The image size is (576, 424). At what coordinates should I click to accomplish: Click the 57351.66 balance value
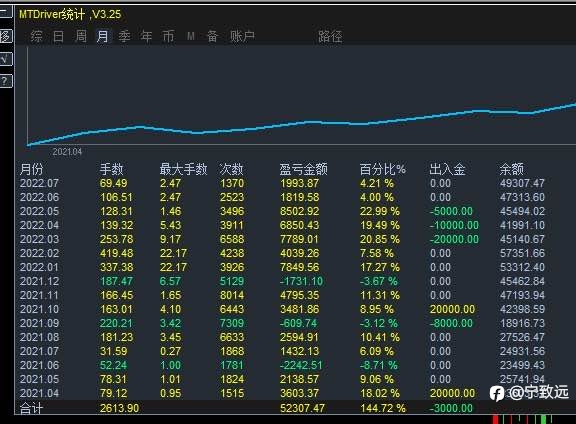click(x=522, y=253)
